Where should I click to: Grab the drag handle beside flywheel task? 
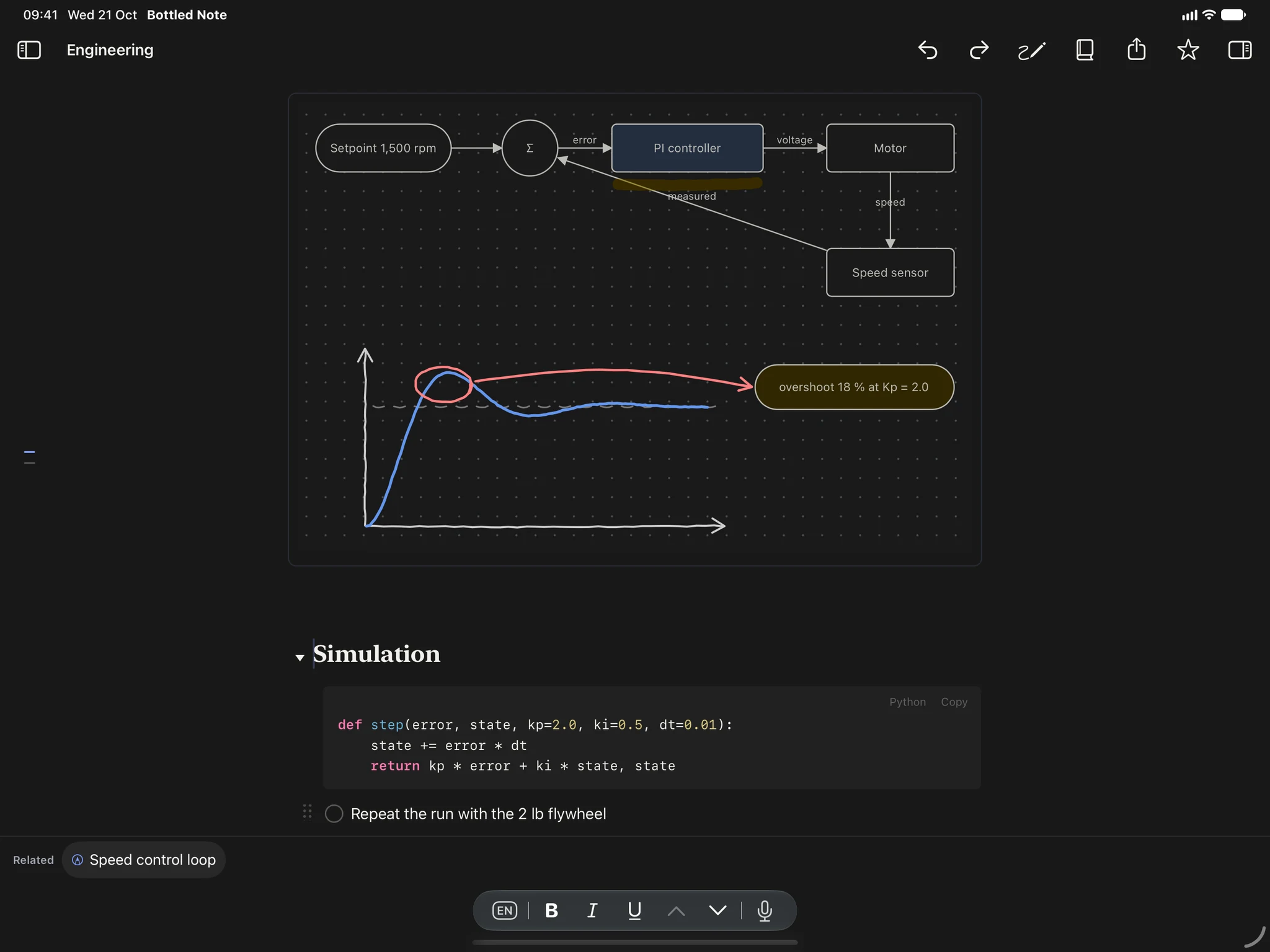[307, 812]
